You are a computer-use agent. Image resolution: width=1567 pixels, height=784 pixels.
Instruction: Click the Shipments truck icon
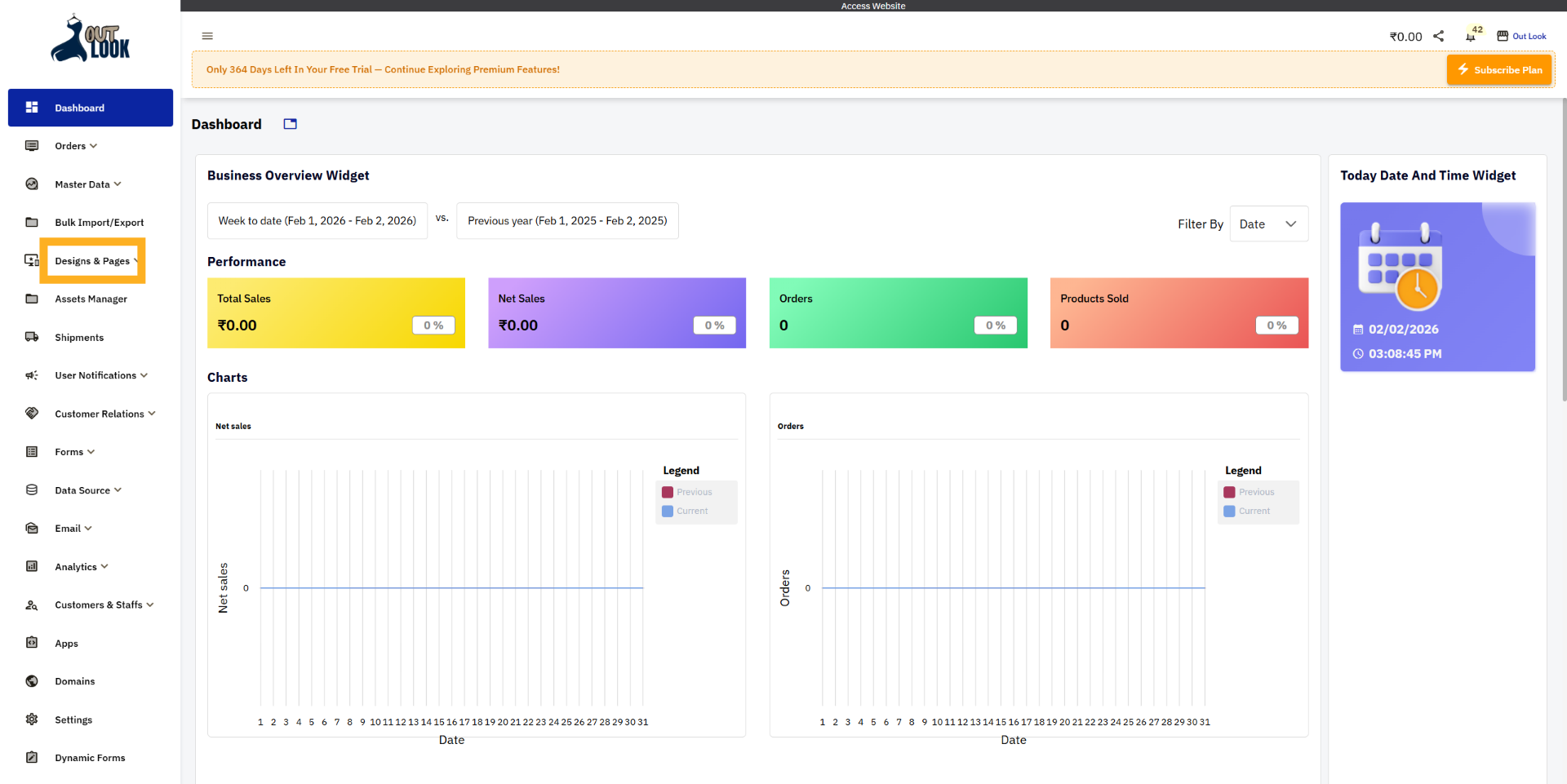pos(32,337)
